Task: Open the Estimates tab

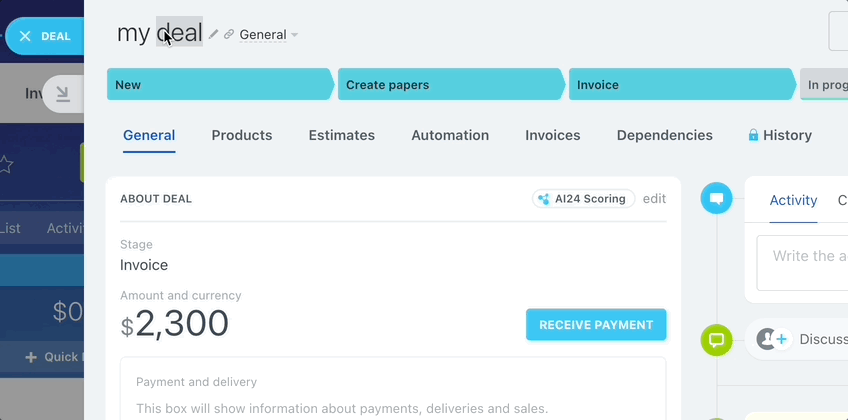Action: [x=342, y=135]
